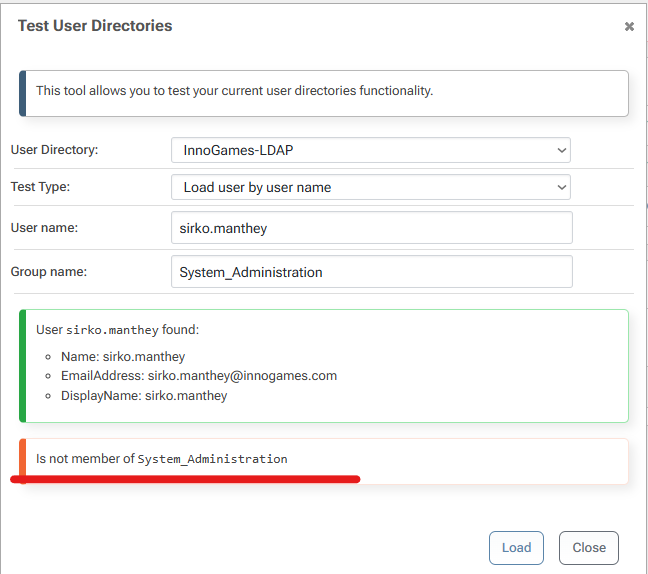Click into the Group name text box
648x574 pixels.
pyautogui.click(x=371, y=272)
